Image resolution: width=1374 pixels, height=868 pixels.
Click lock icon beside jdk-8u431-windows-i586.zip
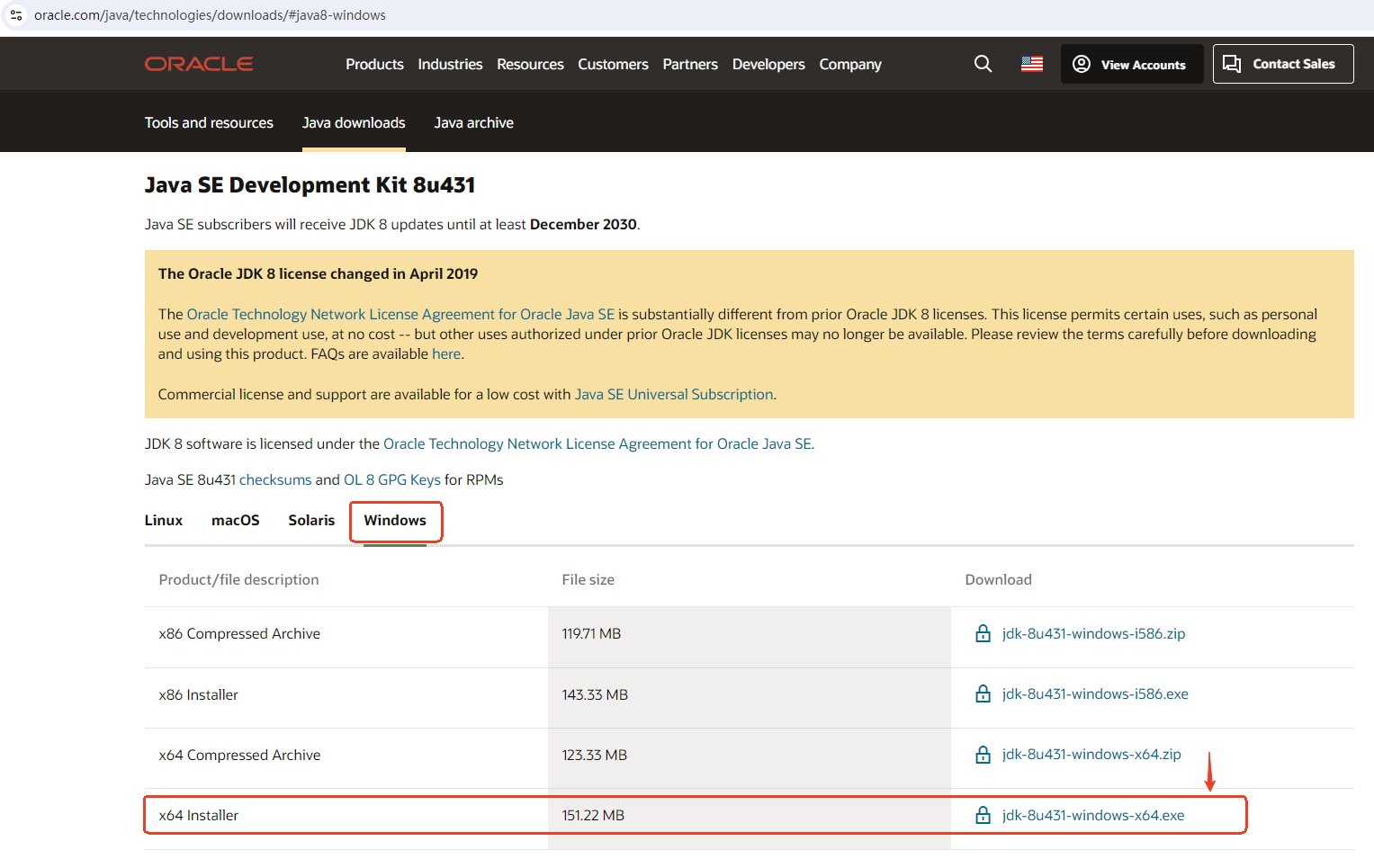(983, 633)
